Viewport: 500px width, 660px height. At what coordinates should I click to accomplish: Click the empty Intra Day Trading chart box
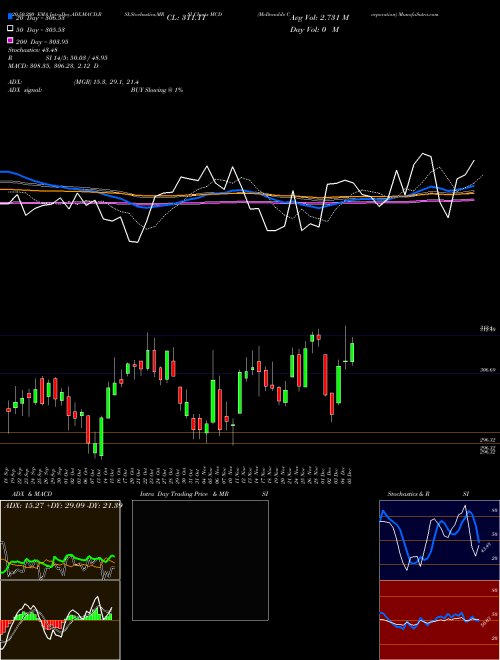coord(200,560)
